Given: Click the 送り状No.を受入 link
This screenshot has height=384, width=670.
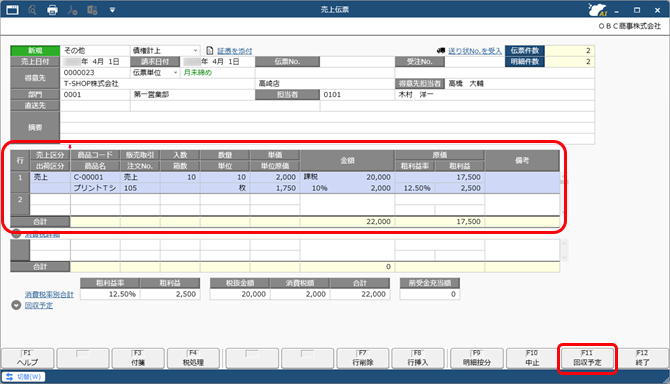Looking at the screenshot, I should coord(475,51).
